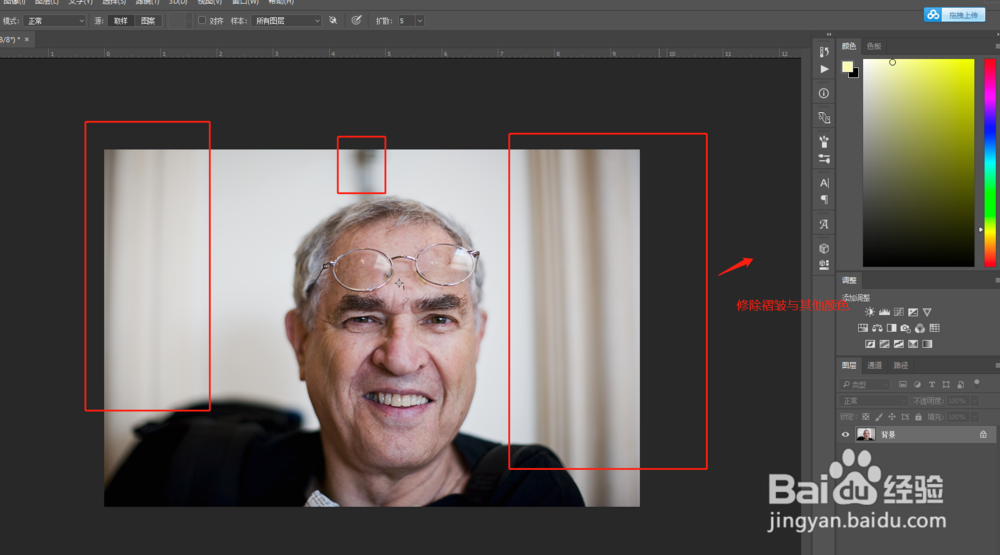Collapse the panels with double-arrow icon
The height and width of the screenshot is (555, 1000).
pos(828,34)
